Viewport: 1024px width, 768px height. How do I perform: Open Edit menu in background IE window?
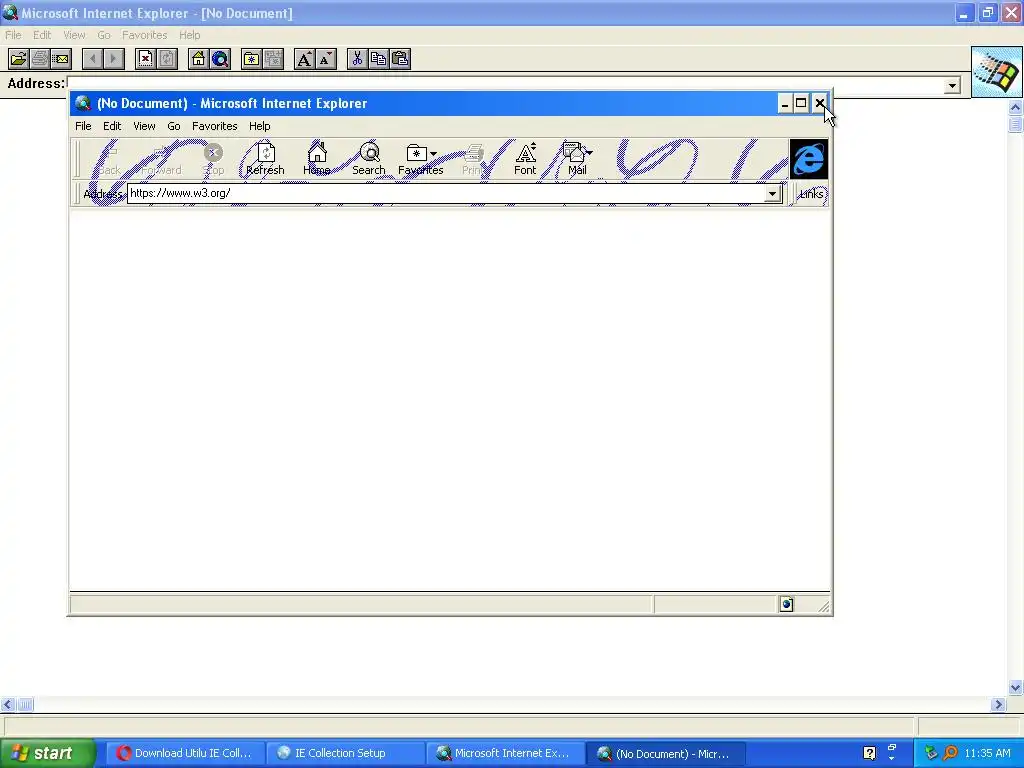[42, 35]
